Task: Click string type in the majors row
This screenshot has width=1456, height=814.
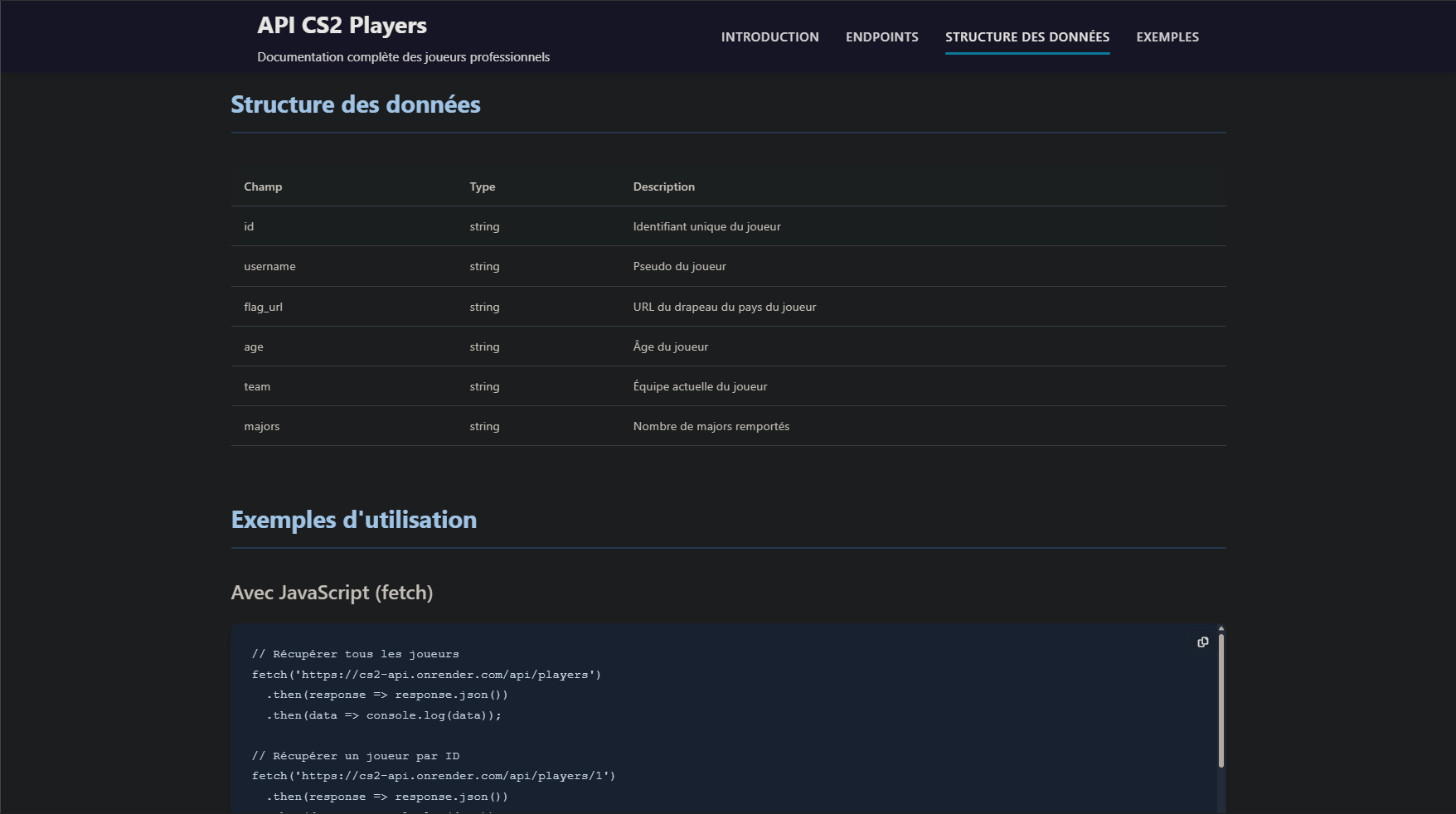Action: tap(484, 426)
